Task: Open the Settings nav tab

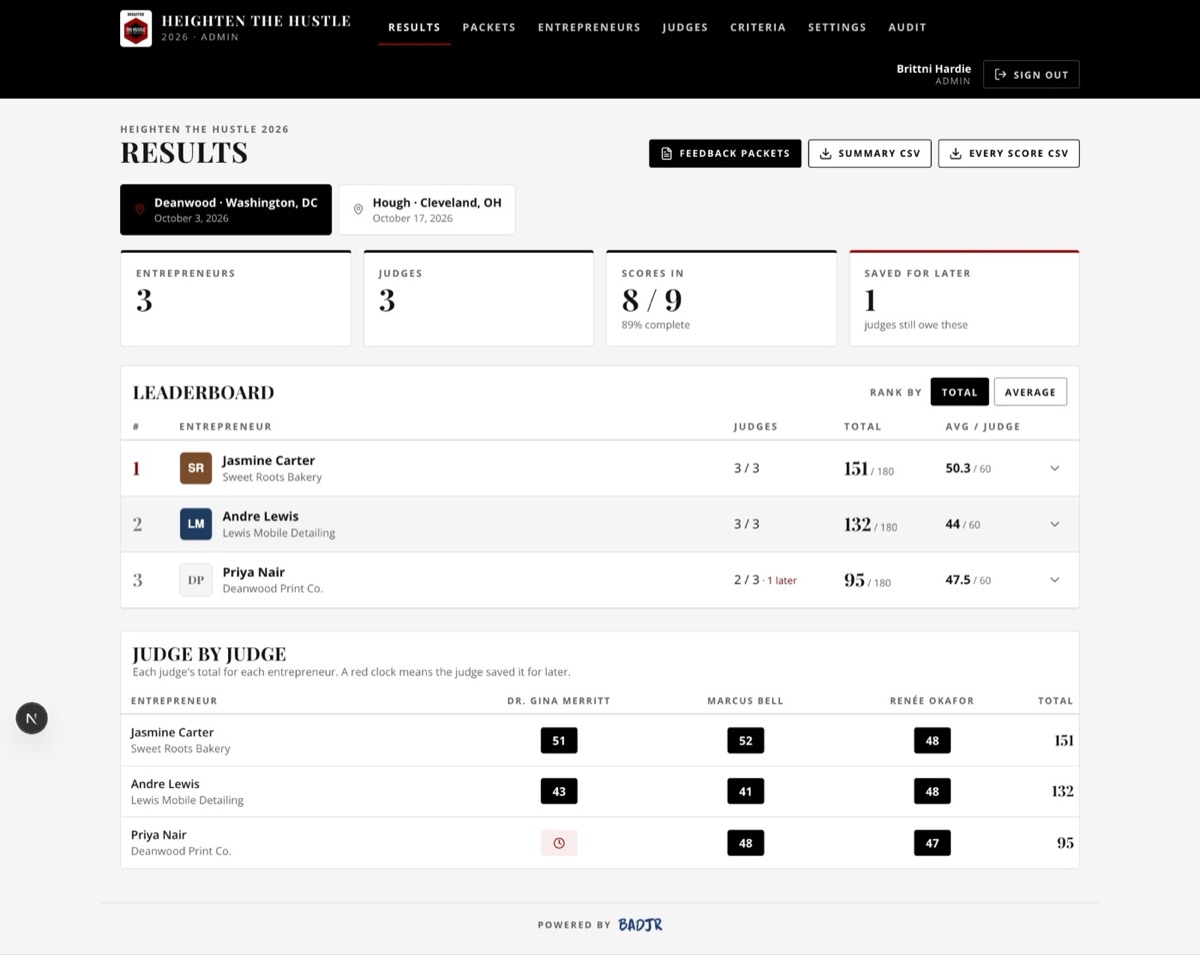Action: (x=837, y=27)
